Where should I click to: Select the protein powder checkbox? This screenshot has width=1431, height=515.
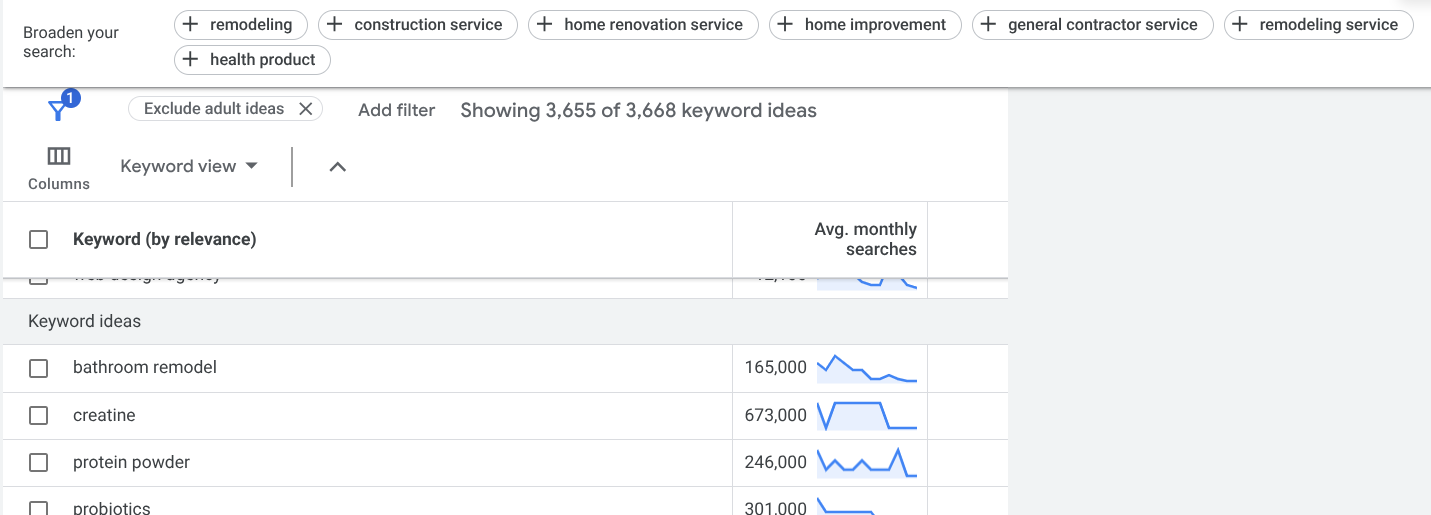39,462
